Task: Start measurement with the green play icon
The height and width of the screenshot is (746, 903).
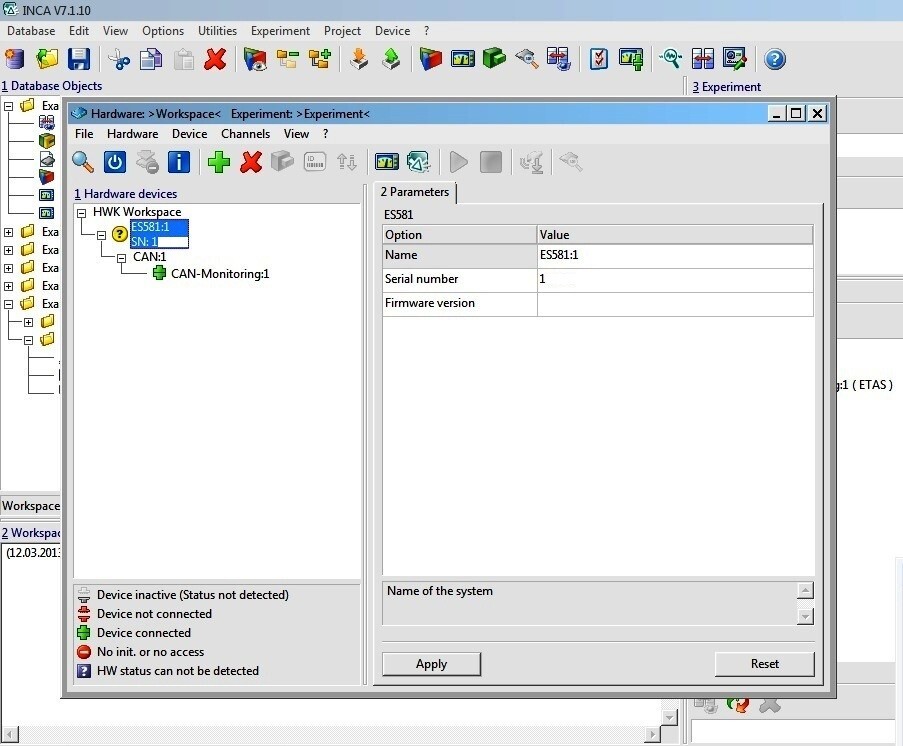Action: pyautogui.click(x=458, y=161)
